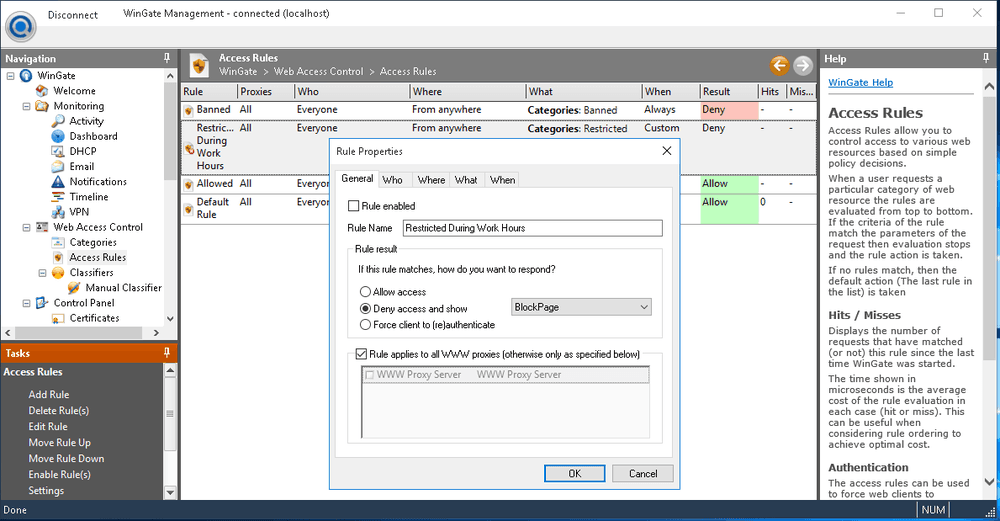This screenshot has width=1000, height=521.
Task: Collapse the Control Panel tree node
Action: tap(26, 304)
